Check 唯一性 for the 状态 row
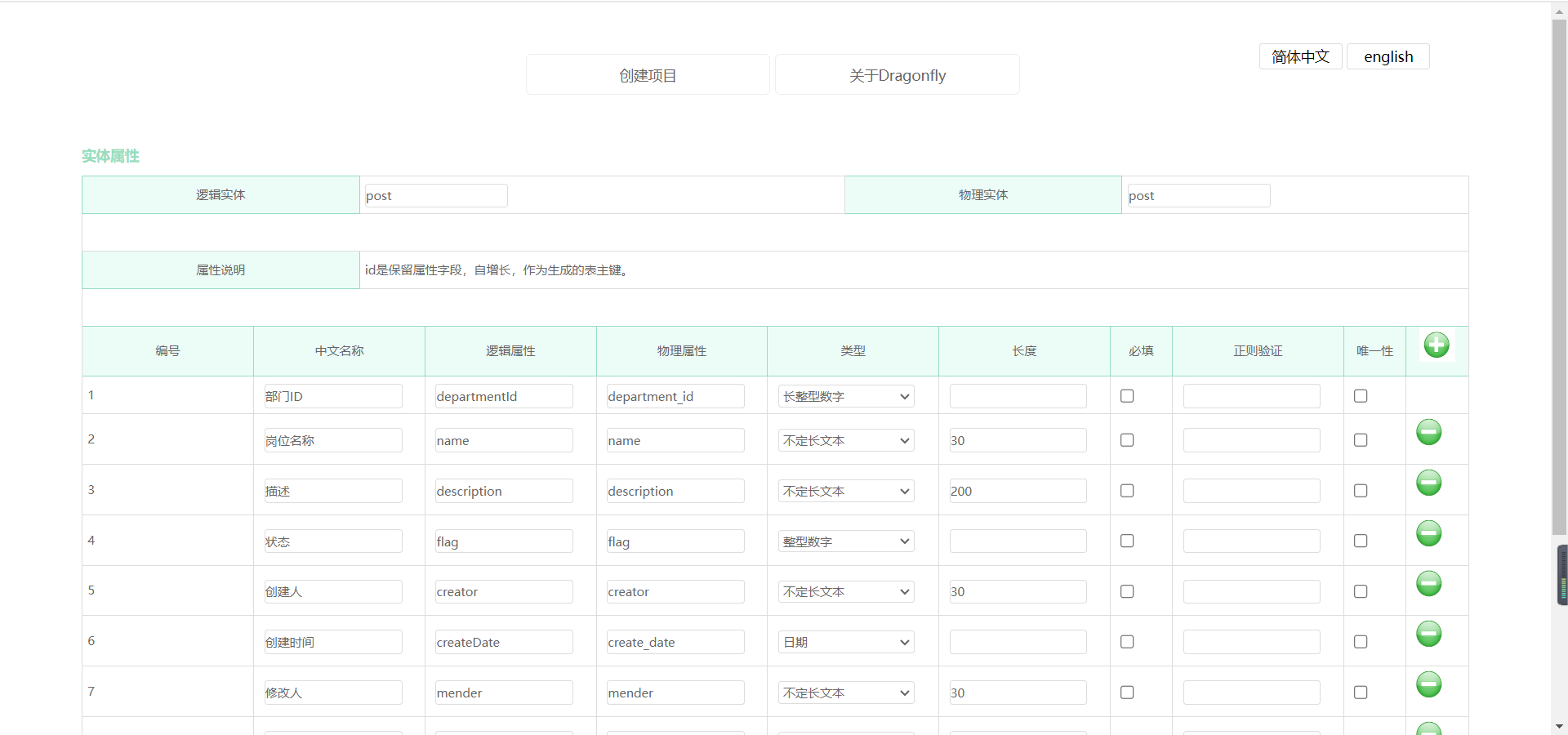Viewport: 1568px width, 735px height. (x=1361, y=541)
